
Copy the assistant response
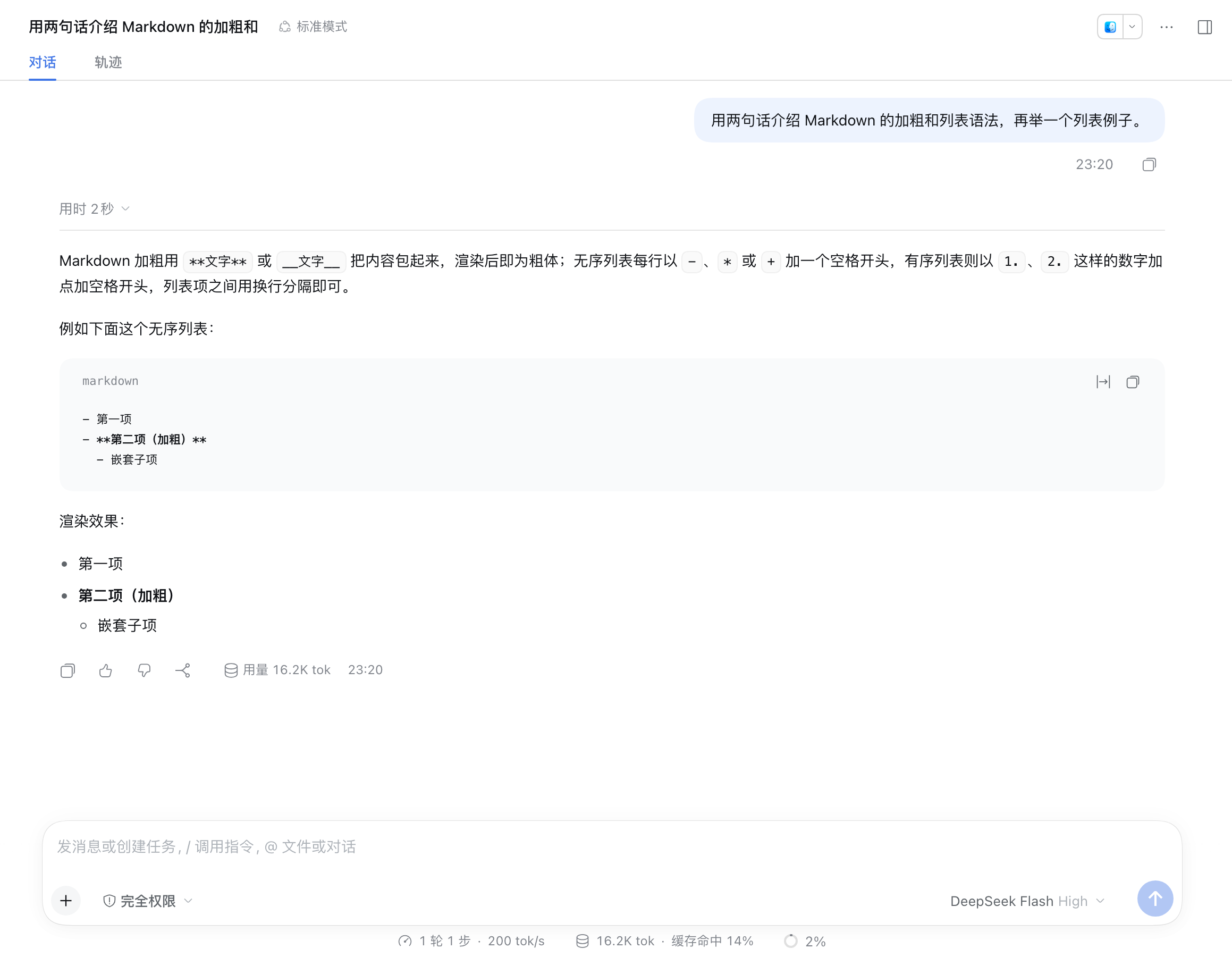(67, 670)
